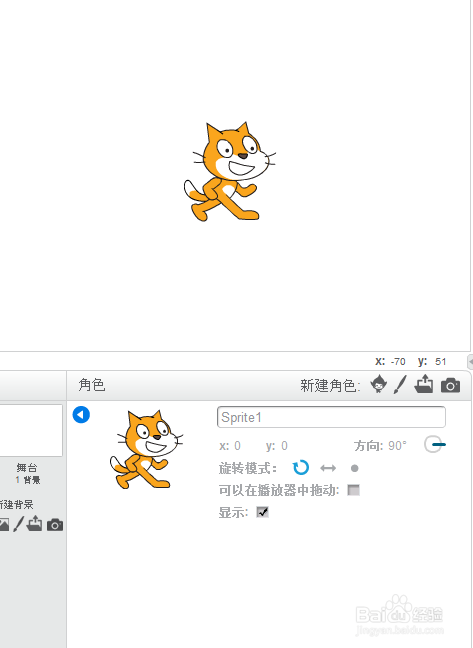Click the 1 背景 backdrop count text

pos(28,480)
